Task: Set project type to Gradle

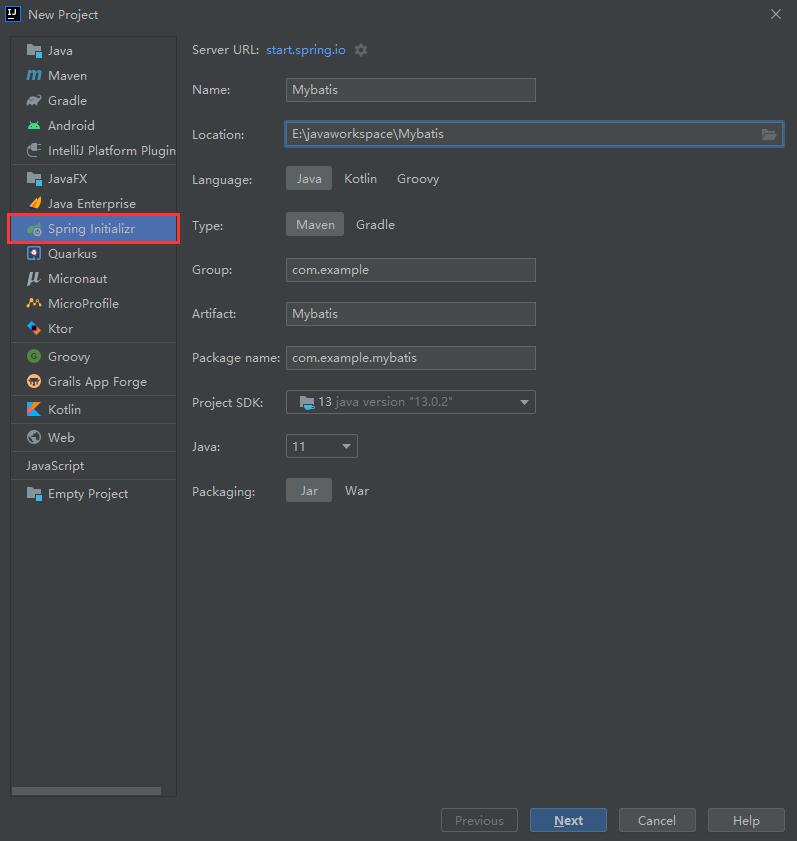Action: 375,225
